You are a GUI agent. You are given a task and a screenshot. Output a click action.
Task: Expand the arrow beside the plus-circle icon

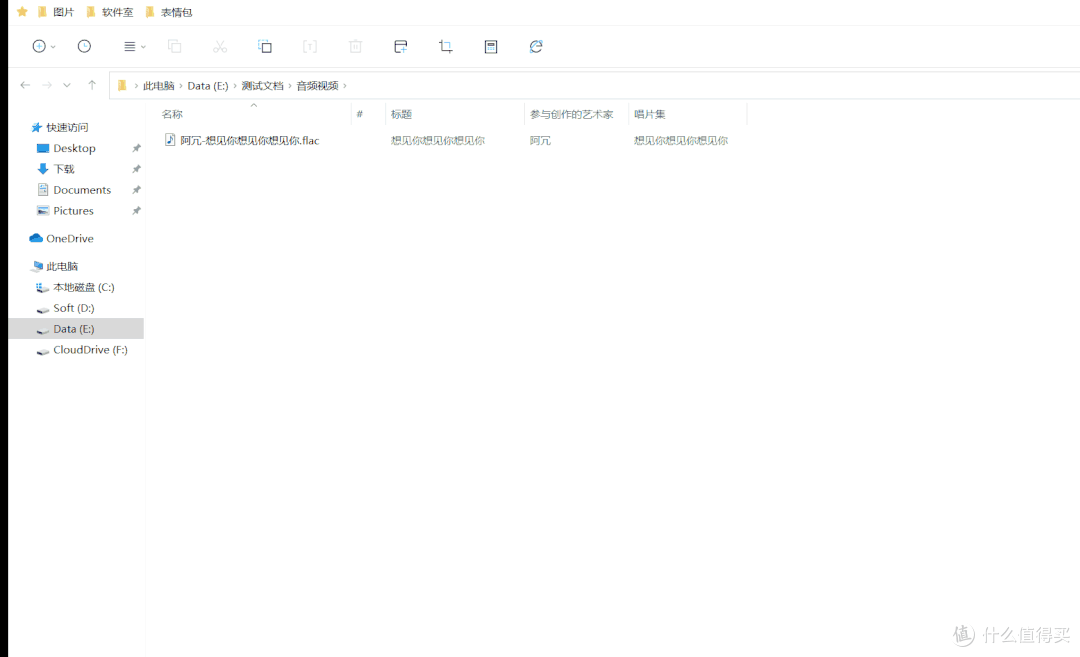[53, 47]
